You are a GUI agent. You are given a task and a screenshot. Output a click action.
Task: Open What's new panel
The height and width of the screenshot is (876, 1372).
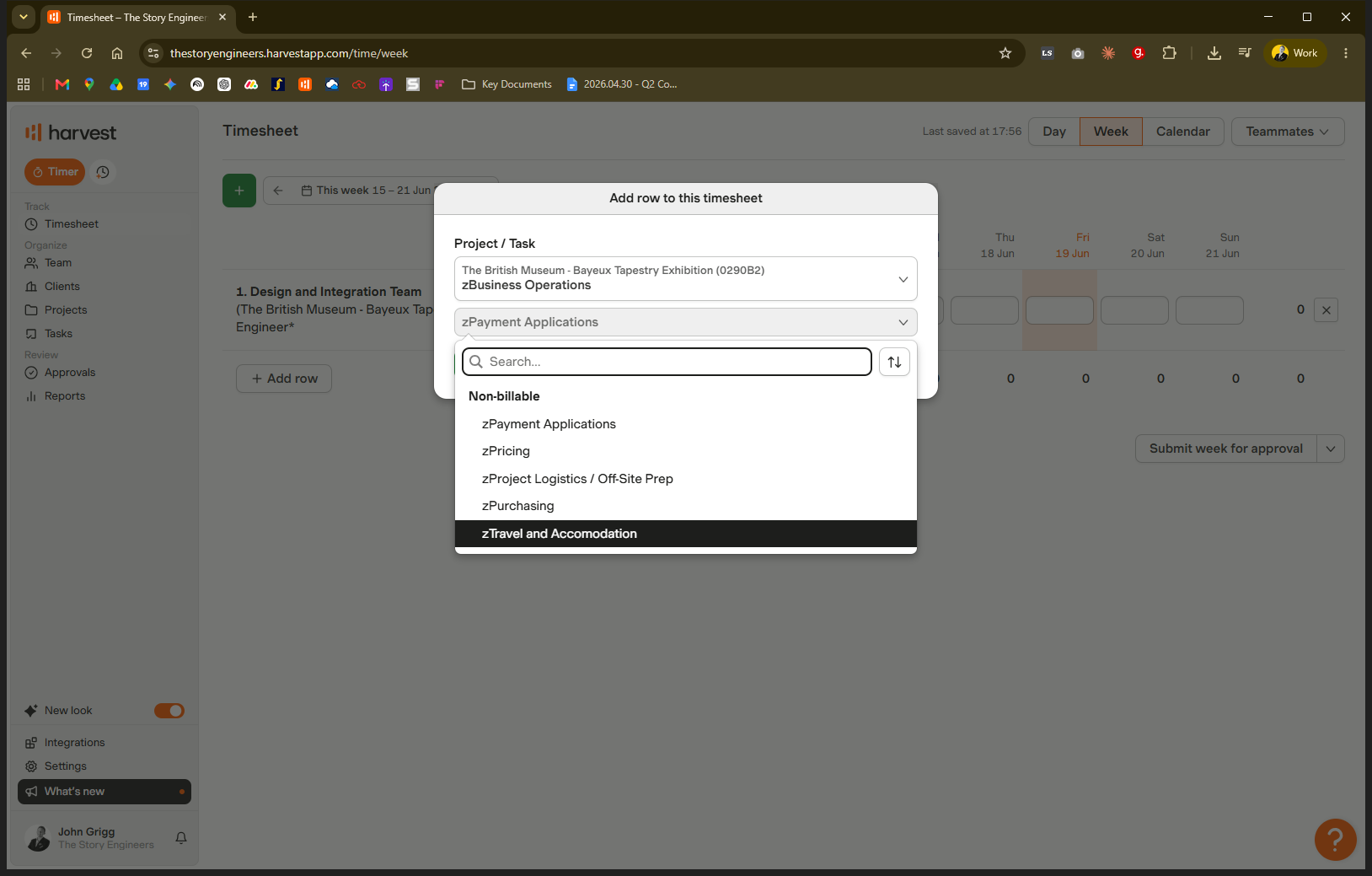click(x=105, y=792)
